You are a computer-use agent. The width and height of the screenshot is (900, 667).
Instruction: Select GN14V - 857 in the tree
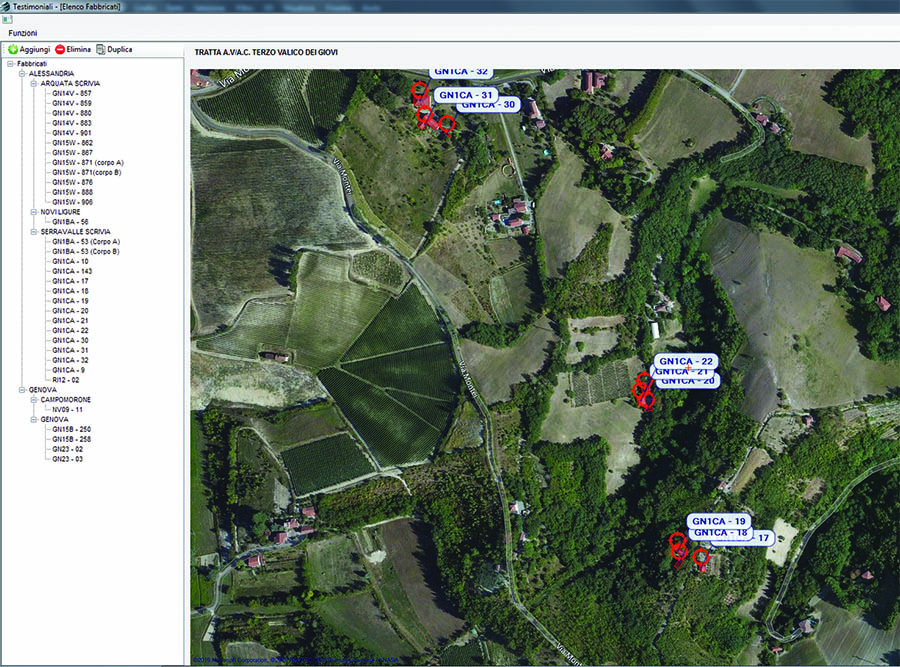72,93
